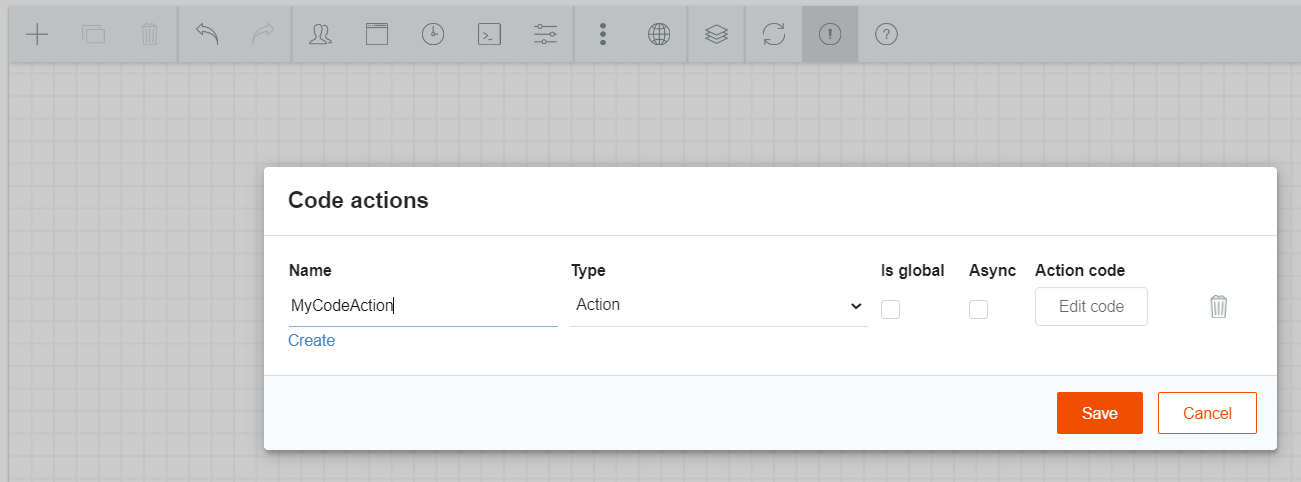Enable the Is global checkbox
This screenshot has height=482, width=1301.
click(890, 309)
